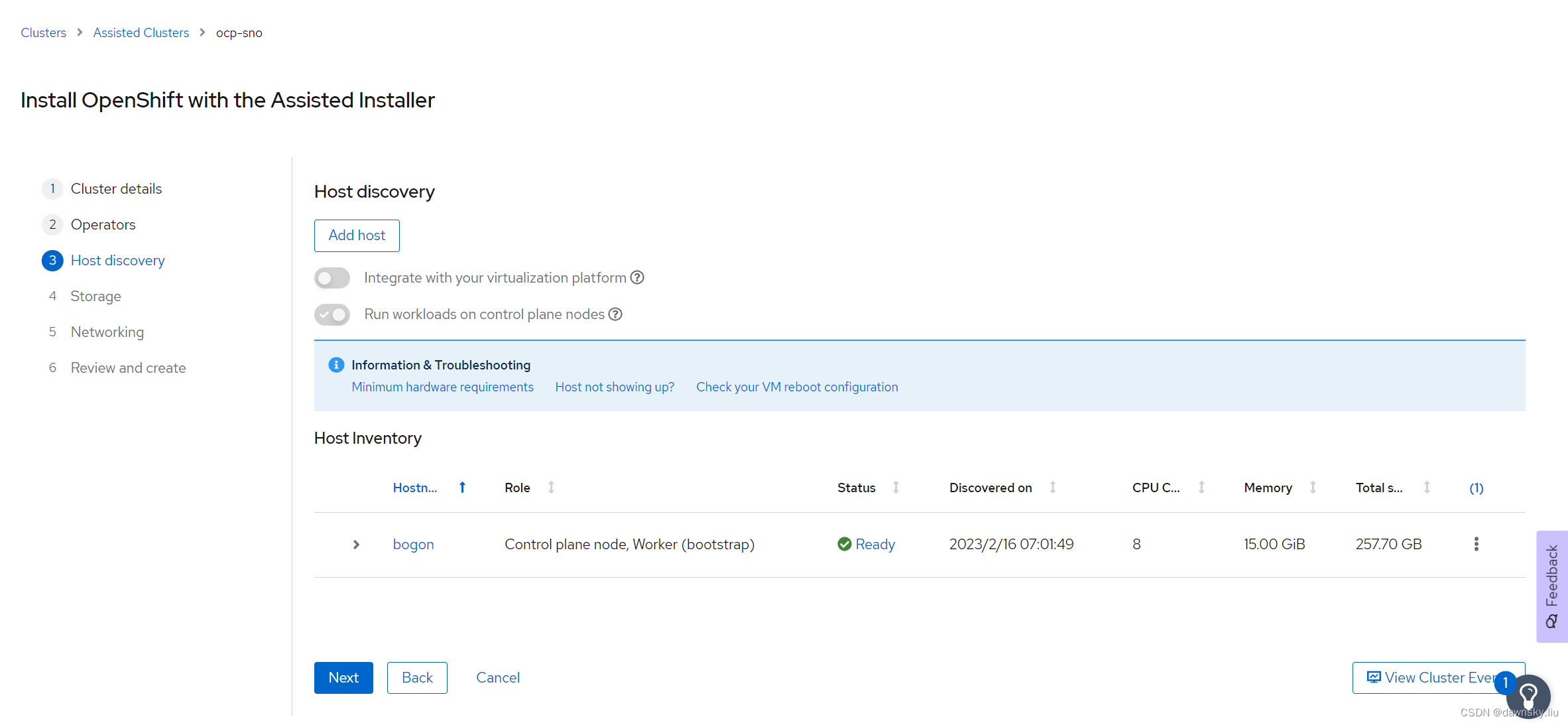Click the lightbulb help icon at bottom right
Screen dimensions: 1568x725
click(1528, 696)
